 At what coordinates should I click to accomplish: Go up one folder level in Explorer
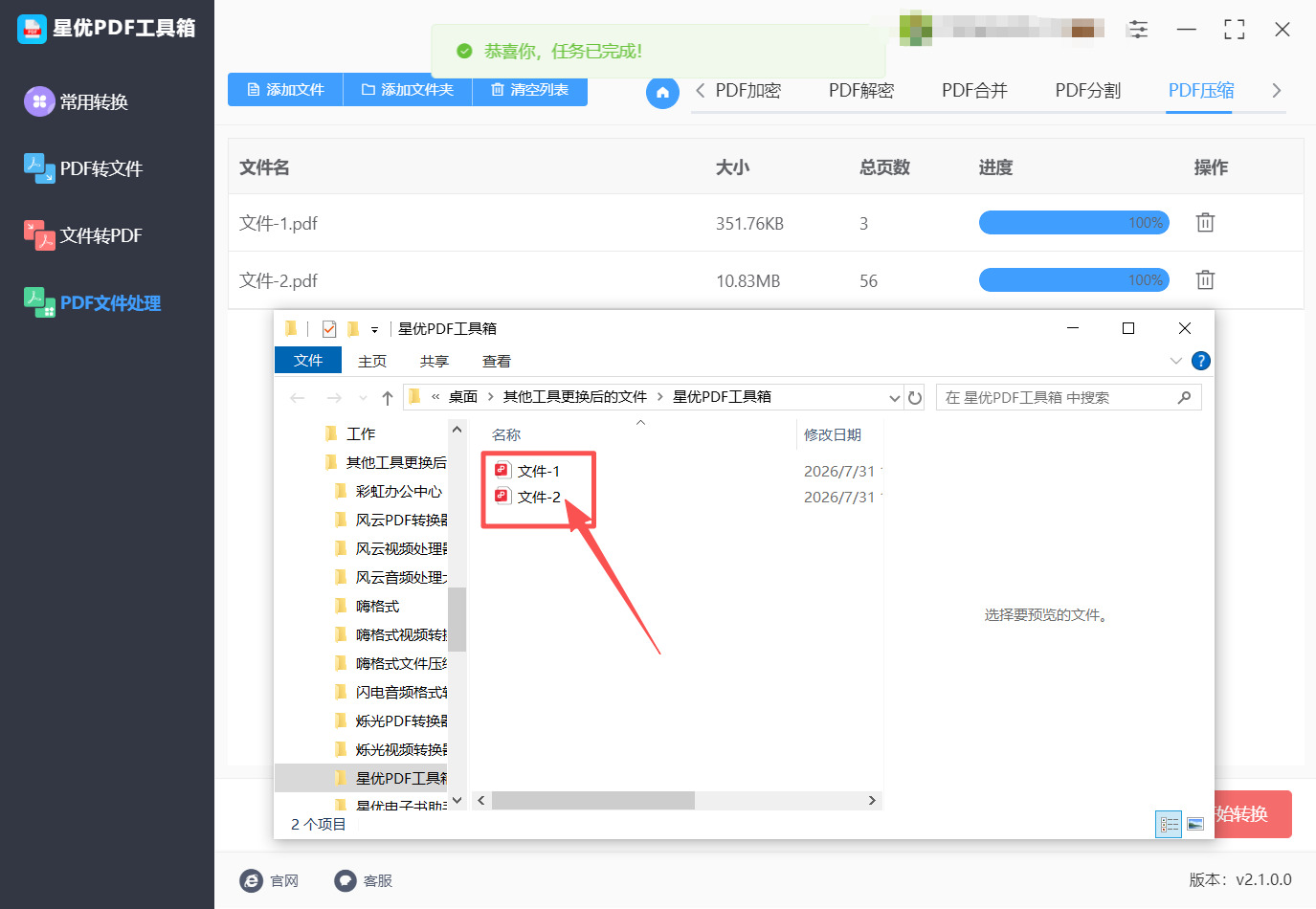point(388,397)
